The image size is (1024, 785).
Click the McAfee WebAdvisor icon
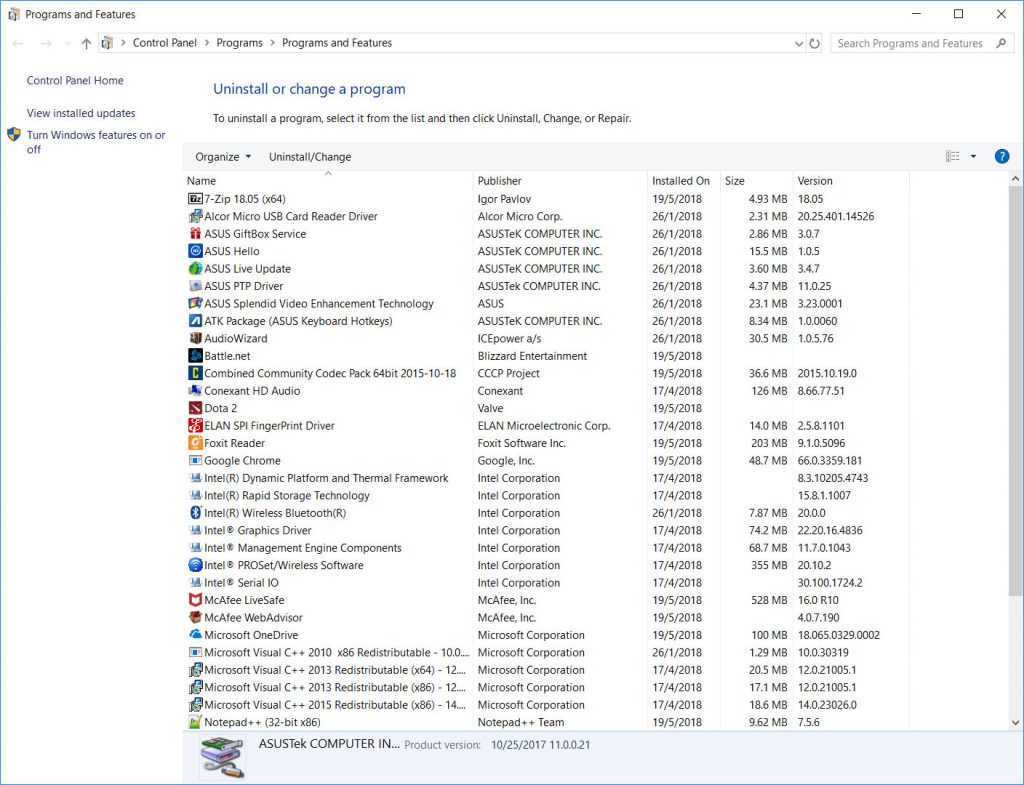click(x=195, y=617)
